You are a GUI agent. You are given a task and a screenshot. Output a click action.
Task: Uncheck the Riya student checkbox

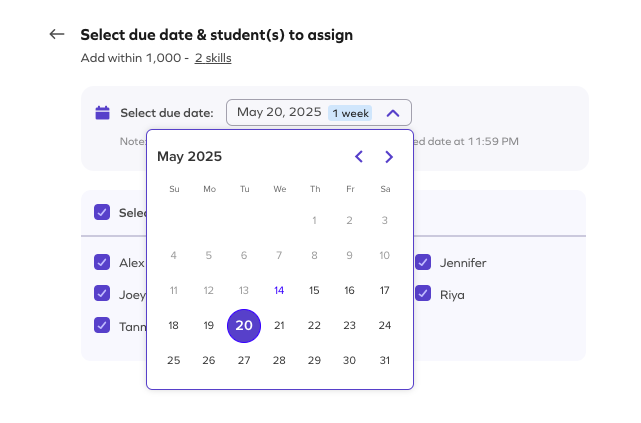[x=423, y=293]
